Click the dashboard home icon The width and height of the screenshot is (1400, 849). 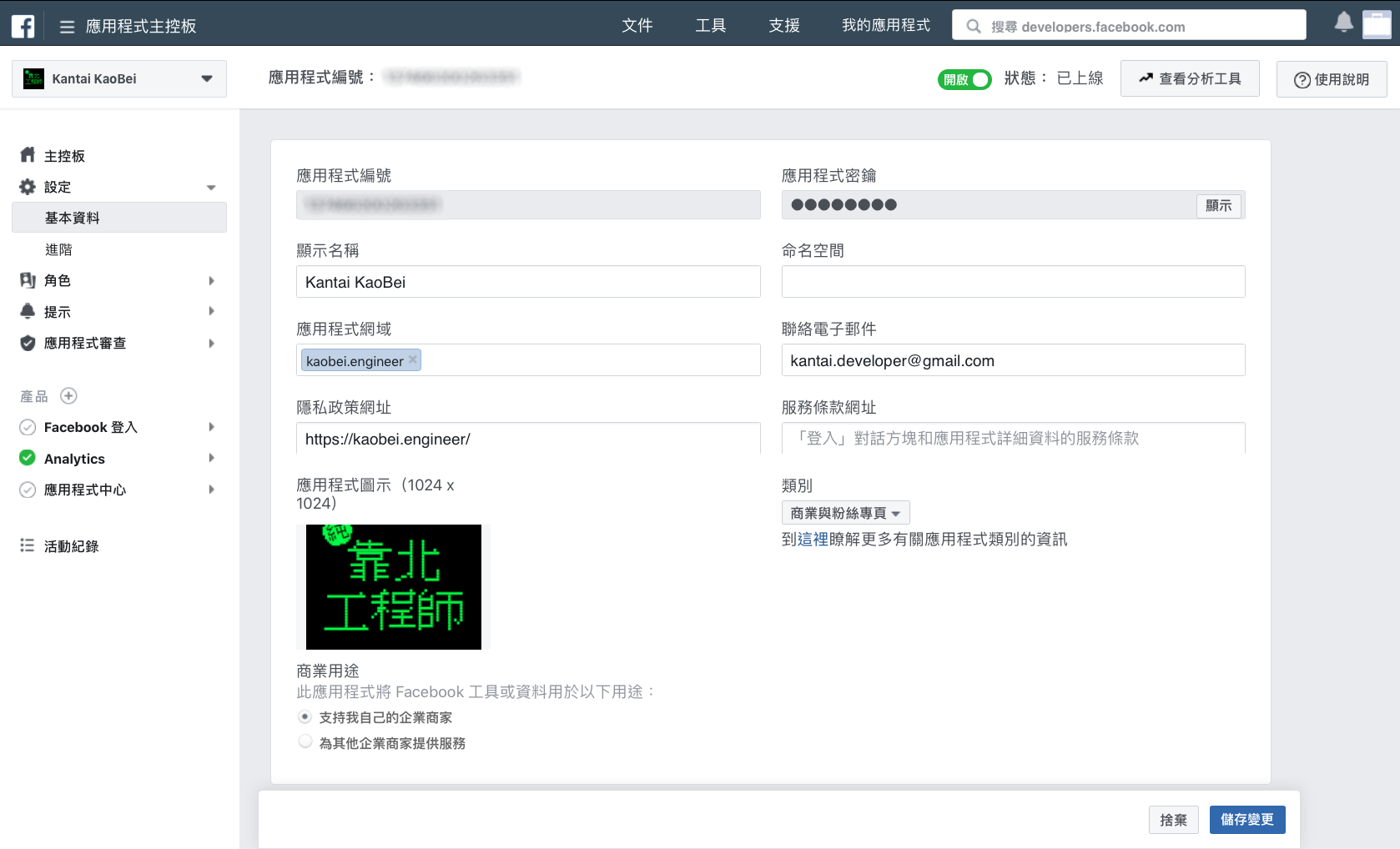coord(28,155)
